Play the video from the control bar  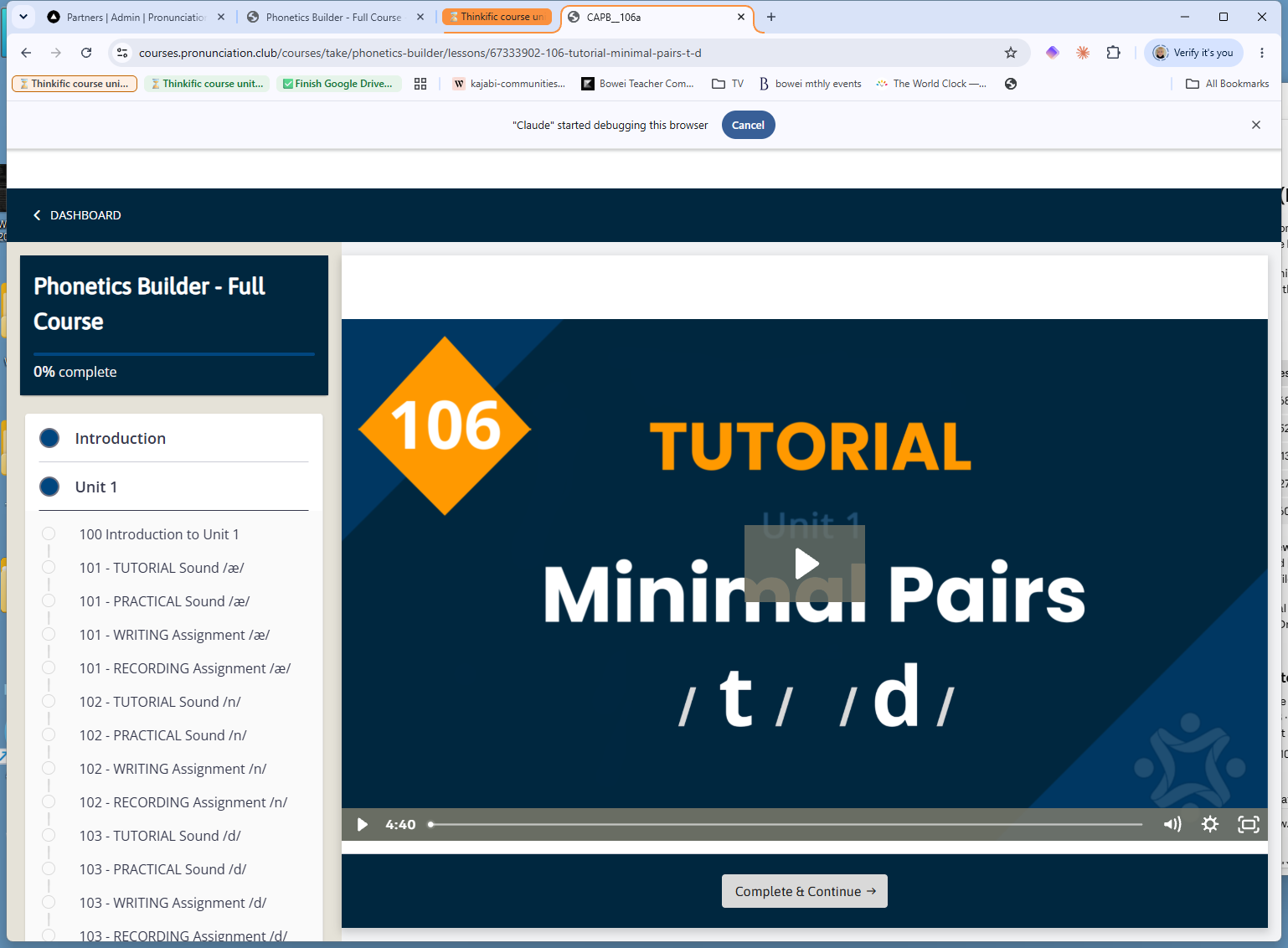[x=362, y=824]
